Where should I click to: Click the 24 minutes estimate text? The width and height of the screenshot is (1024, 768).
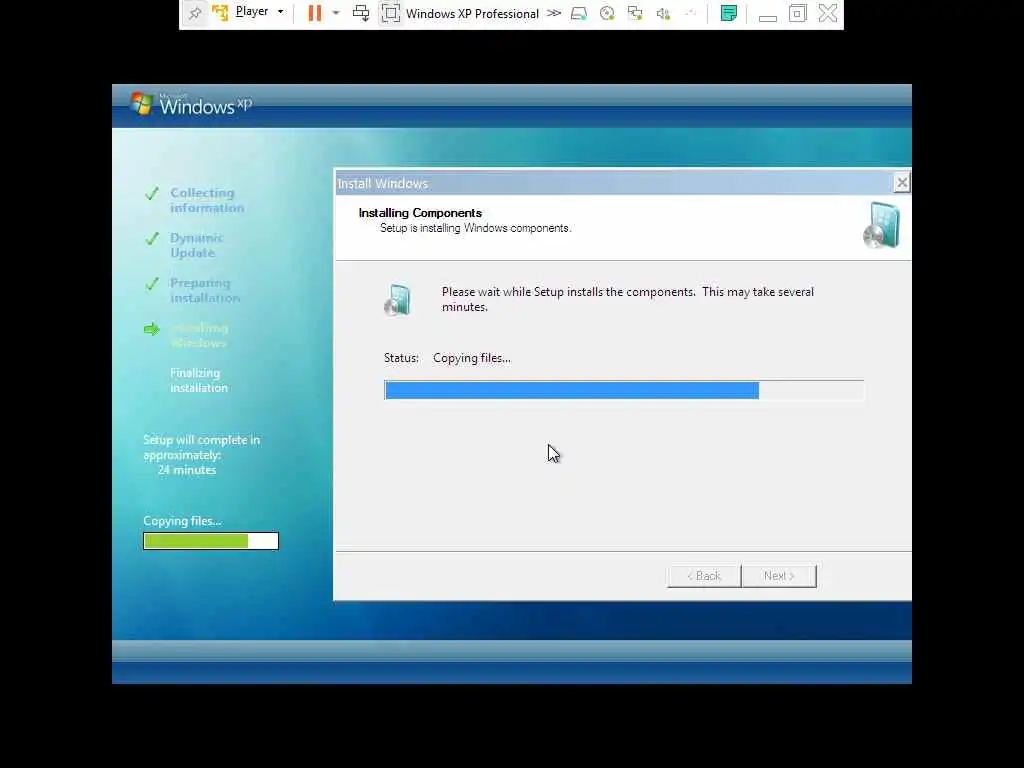pyautogui.click(x=187, y=470)
